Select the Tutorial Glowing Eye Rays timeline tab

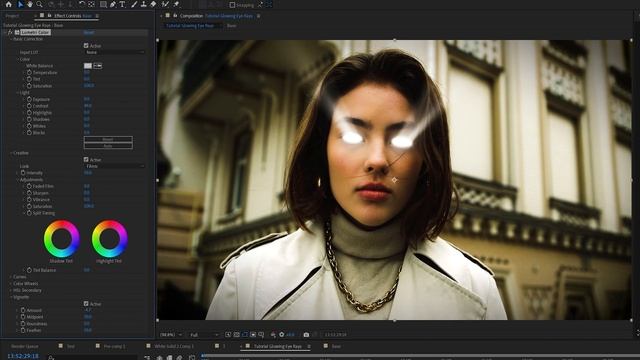pos(278,346)
